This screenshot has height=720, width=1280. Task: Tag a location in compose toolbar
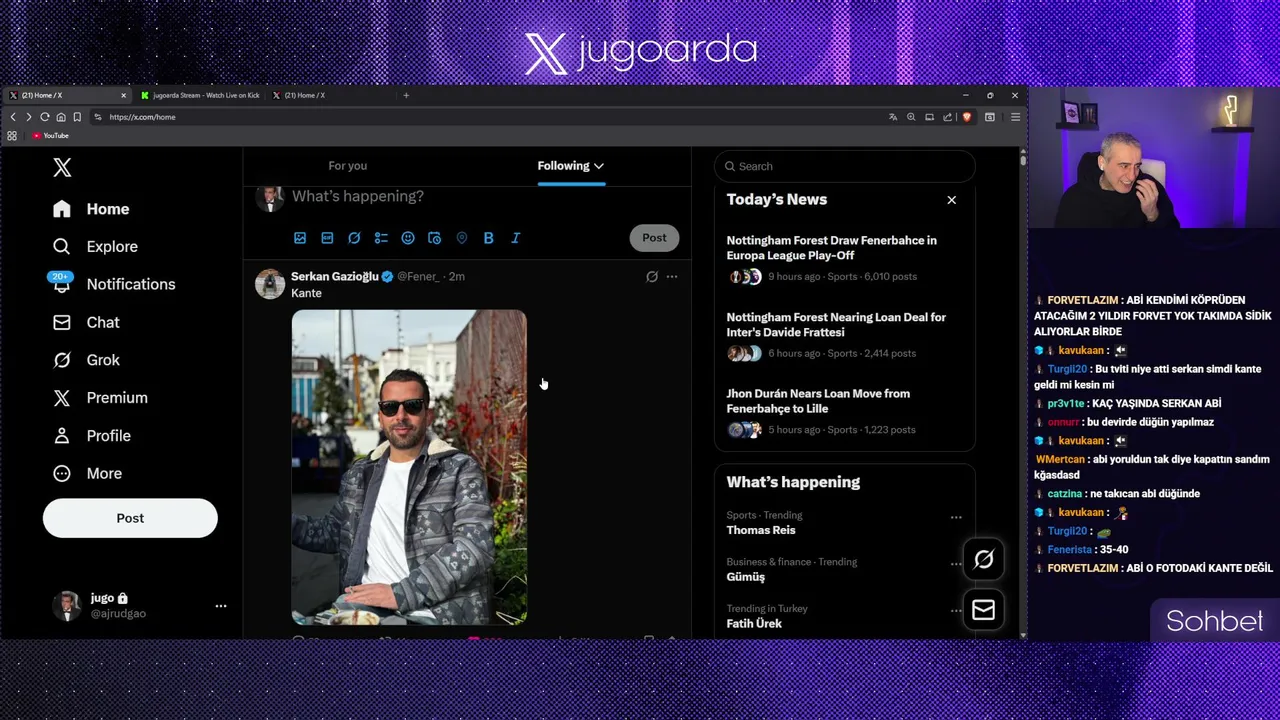pyautogui.click(x=462, y=238)
